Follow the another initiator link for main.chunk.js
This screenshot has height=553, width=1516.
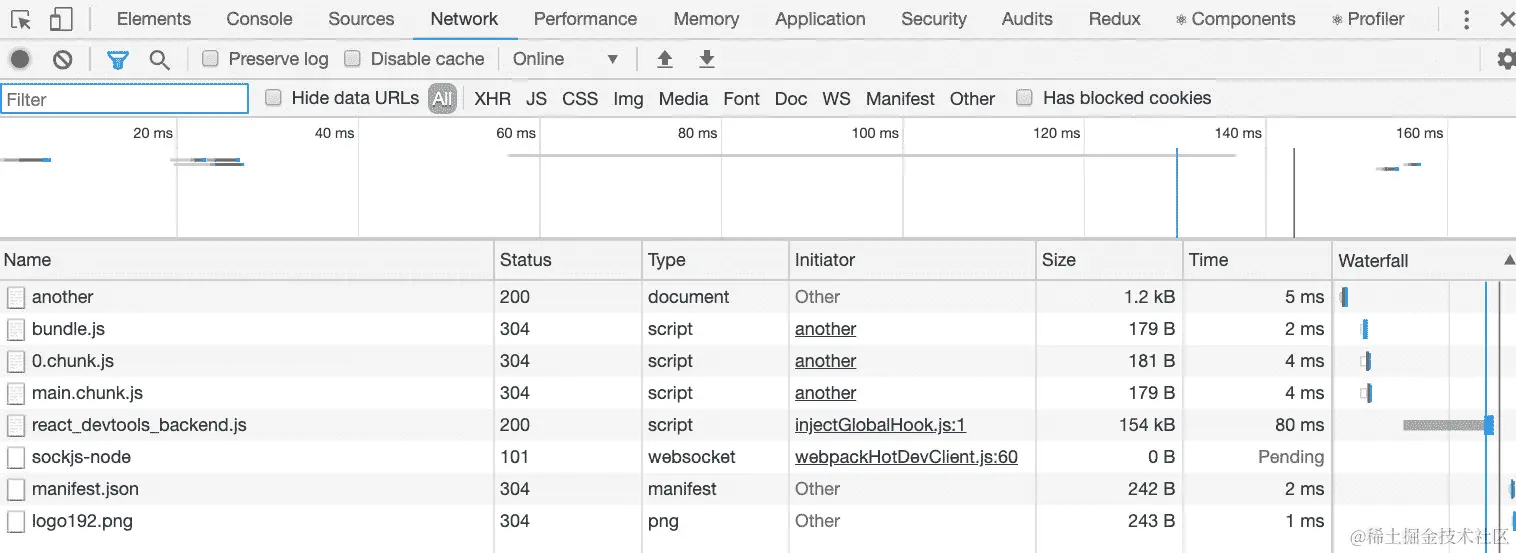pos(825,393)
